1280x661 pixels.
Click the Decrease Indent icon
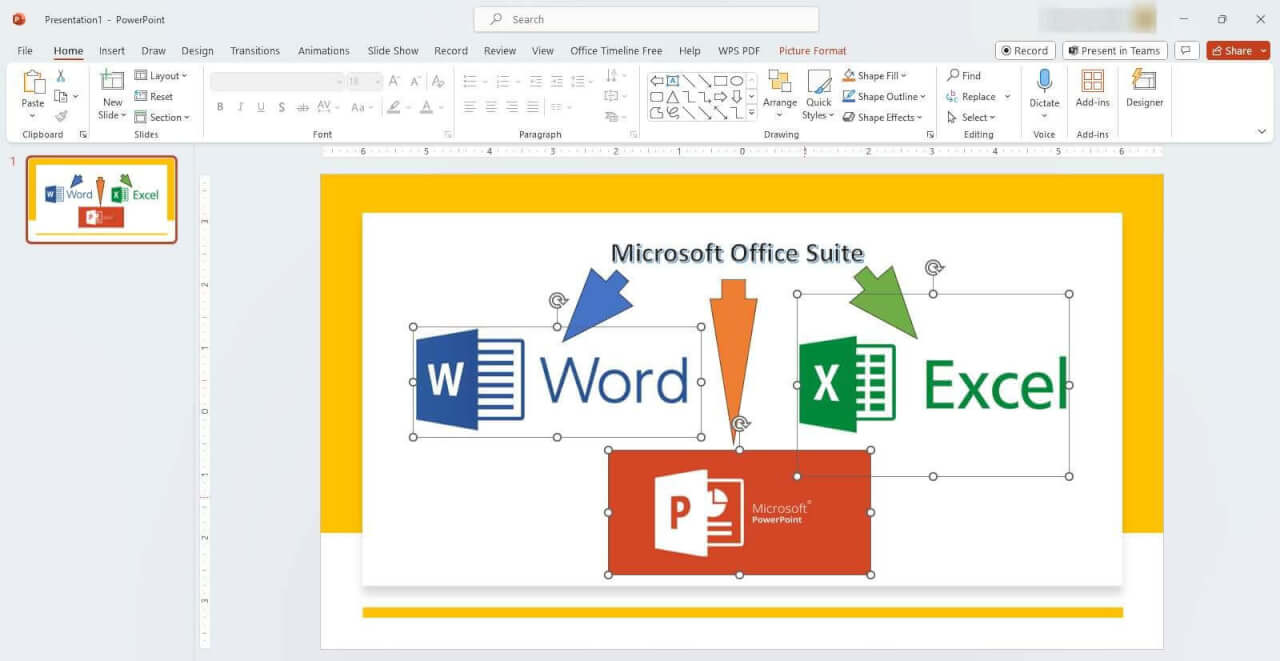pyautogui.click(x=536, y=81)
